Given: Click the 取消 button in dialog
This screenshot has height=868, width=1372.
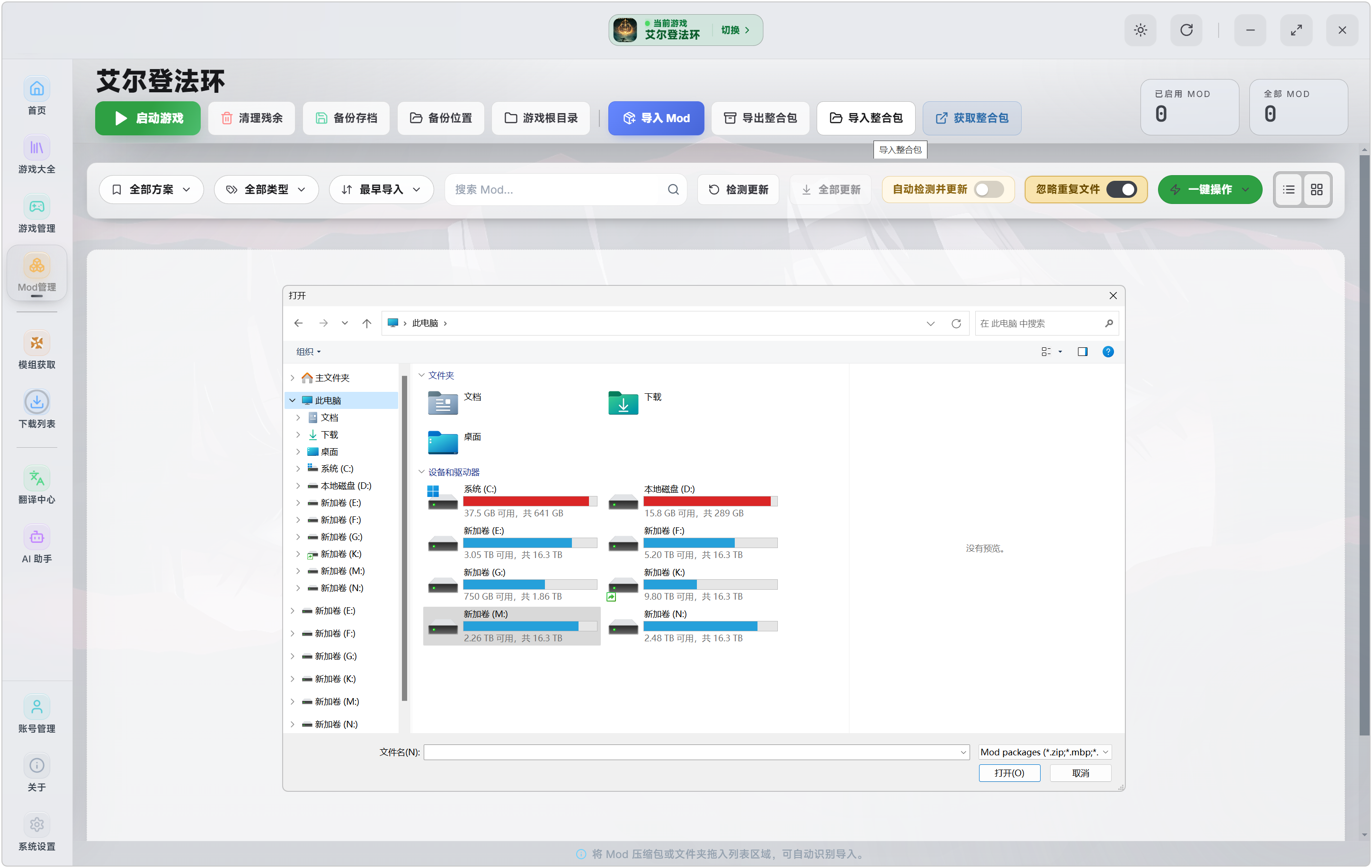Looking at the screenshot, I should click(x=1080, y=773).
